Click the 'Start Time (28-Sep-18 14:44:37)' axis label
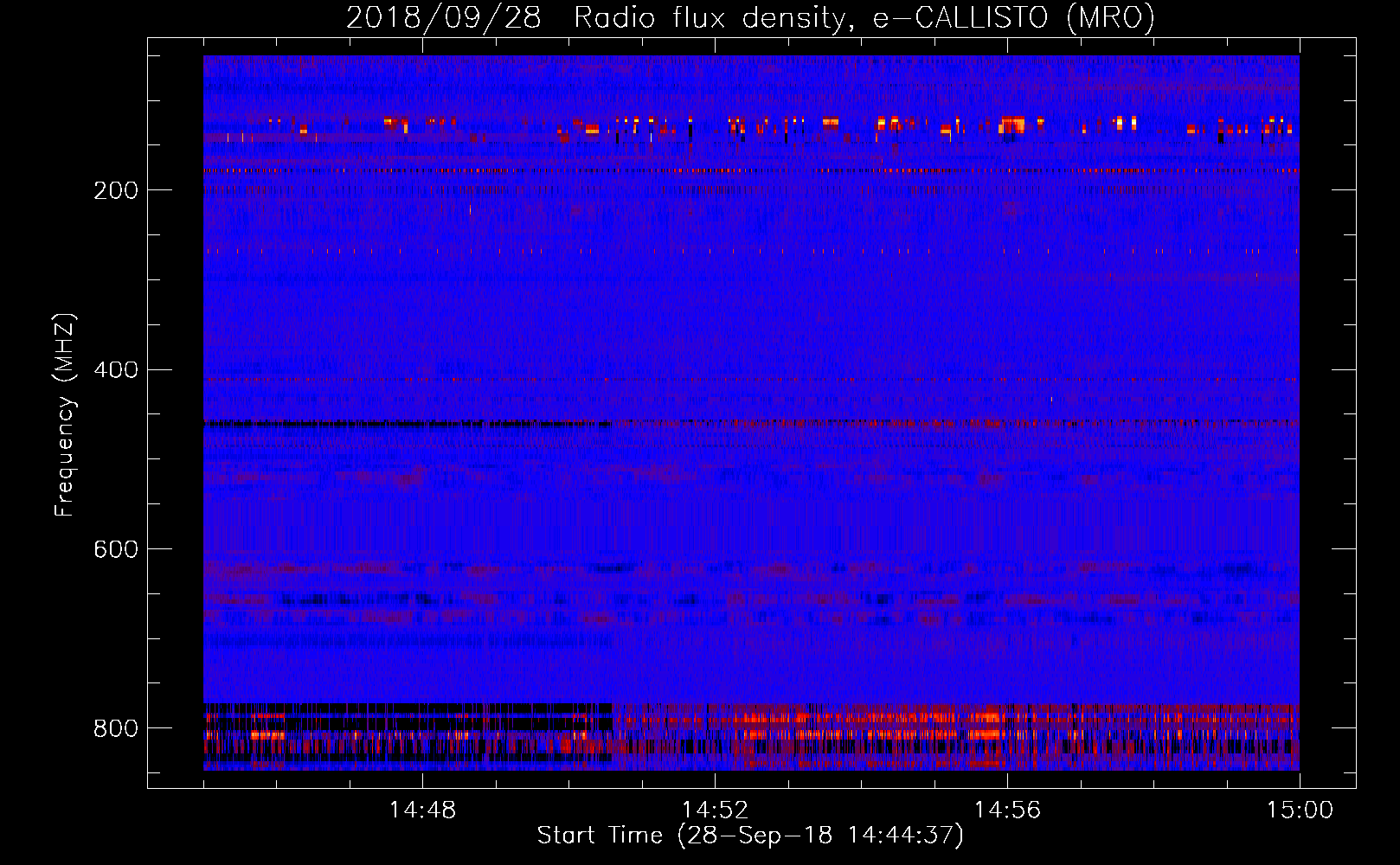Image resolution: width=1400 pixels, height=865 pixels. [750, 836]
